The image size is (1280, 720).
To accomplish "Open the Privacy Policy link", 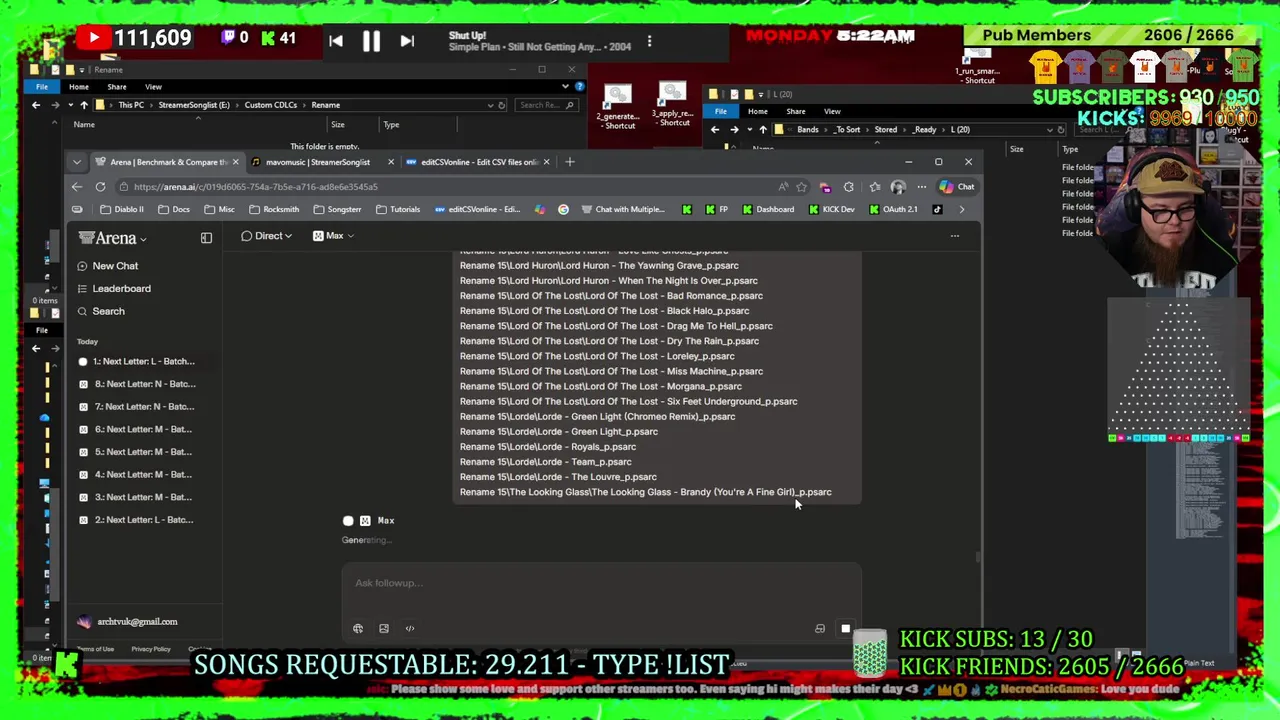I will click(151, 649).
